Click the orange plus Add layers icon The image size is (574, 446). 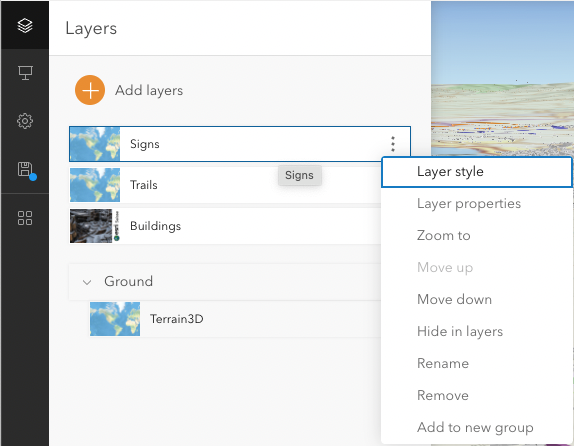pos(90,90)
